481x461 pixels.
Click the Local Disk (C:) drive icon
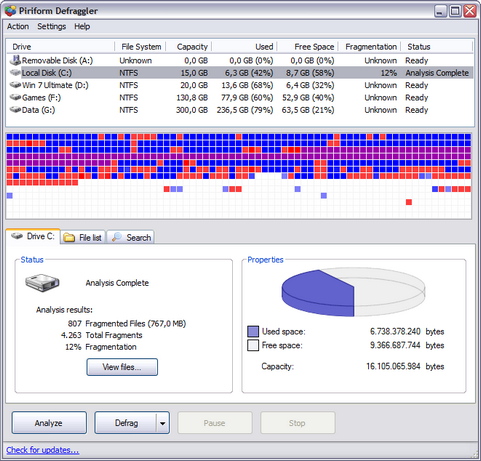[x=15, y=73]
